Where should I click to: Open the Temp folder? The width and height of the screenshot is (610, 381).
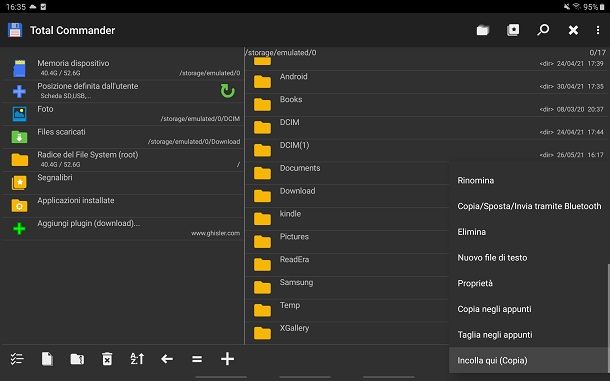(x=347, y=311)
